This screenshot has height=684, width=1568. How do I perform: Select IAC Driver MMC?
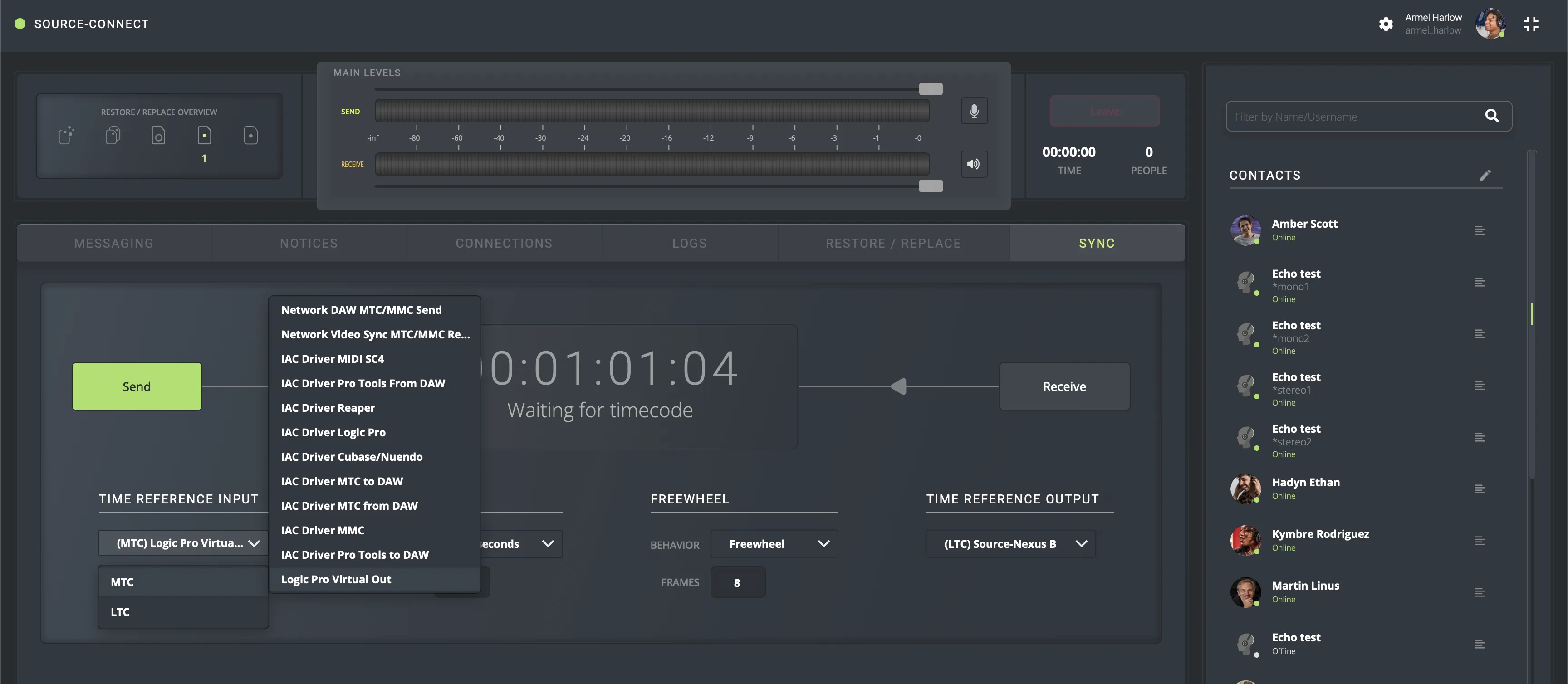click(375, 531)
